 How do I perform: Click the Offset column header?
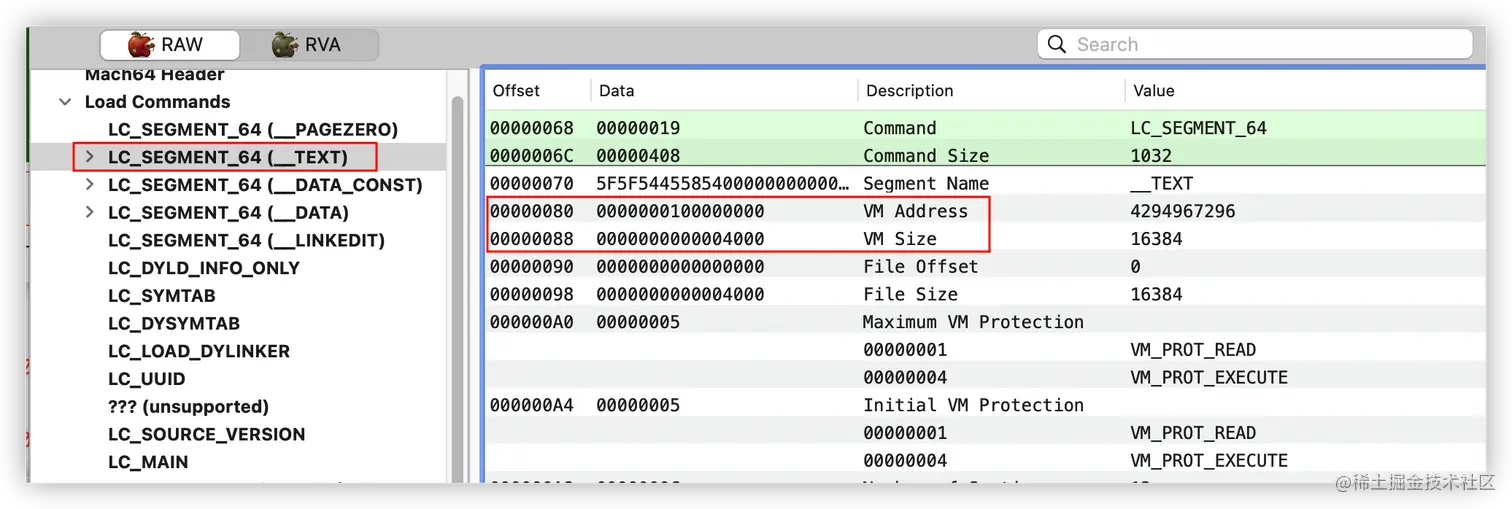[x=516, y=90]
